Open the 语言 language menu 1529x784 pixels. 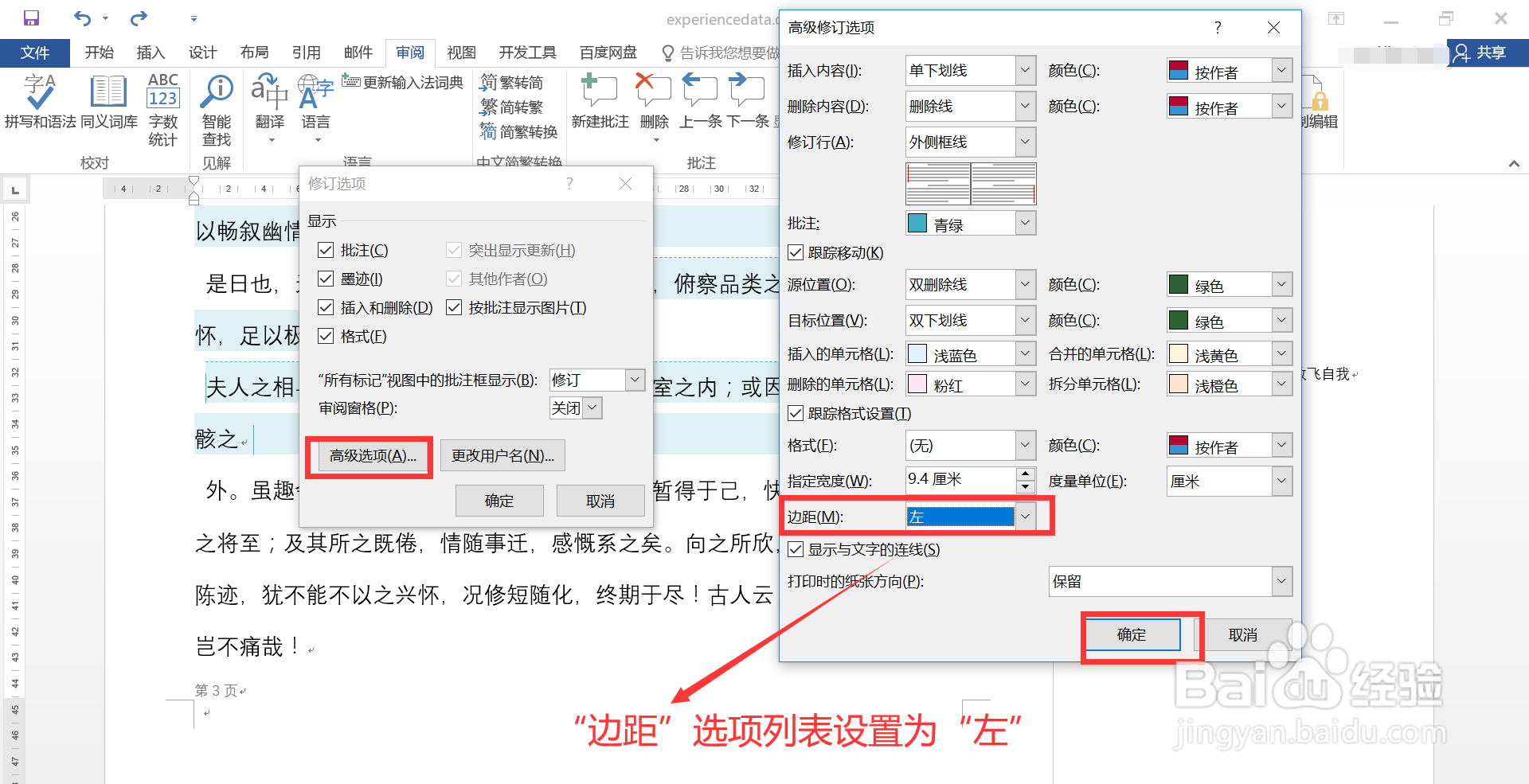click(316, 107)
